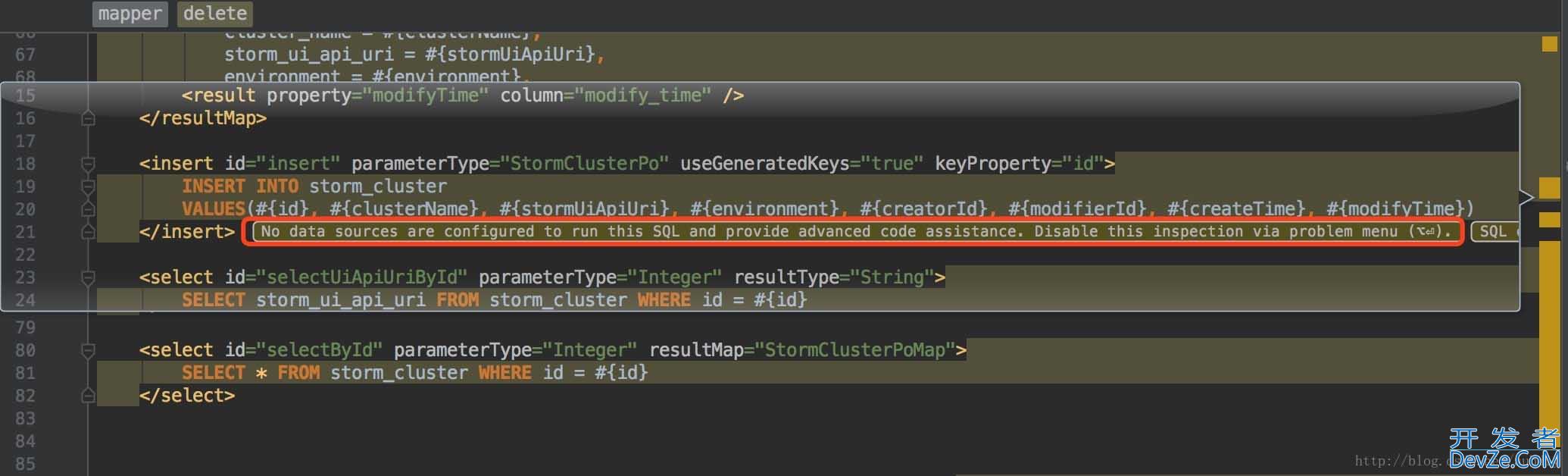This screenshot has width=1568, height=476.
Task: Toggle fold marker on VALUES line 20
Action: tap(88, 209)
